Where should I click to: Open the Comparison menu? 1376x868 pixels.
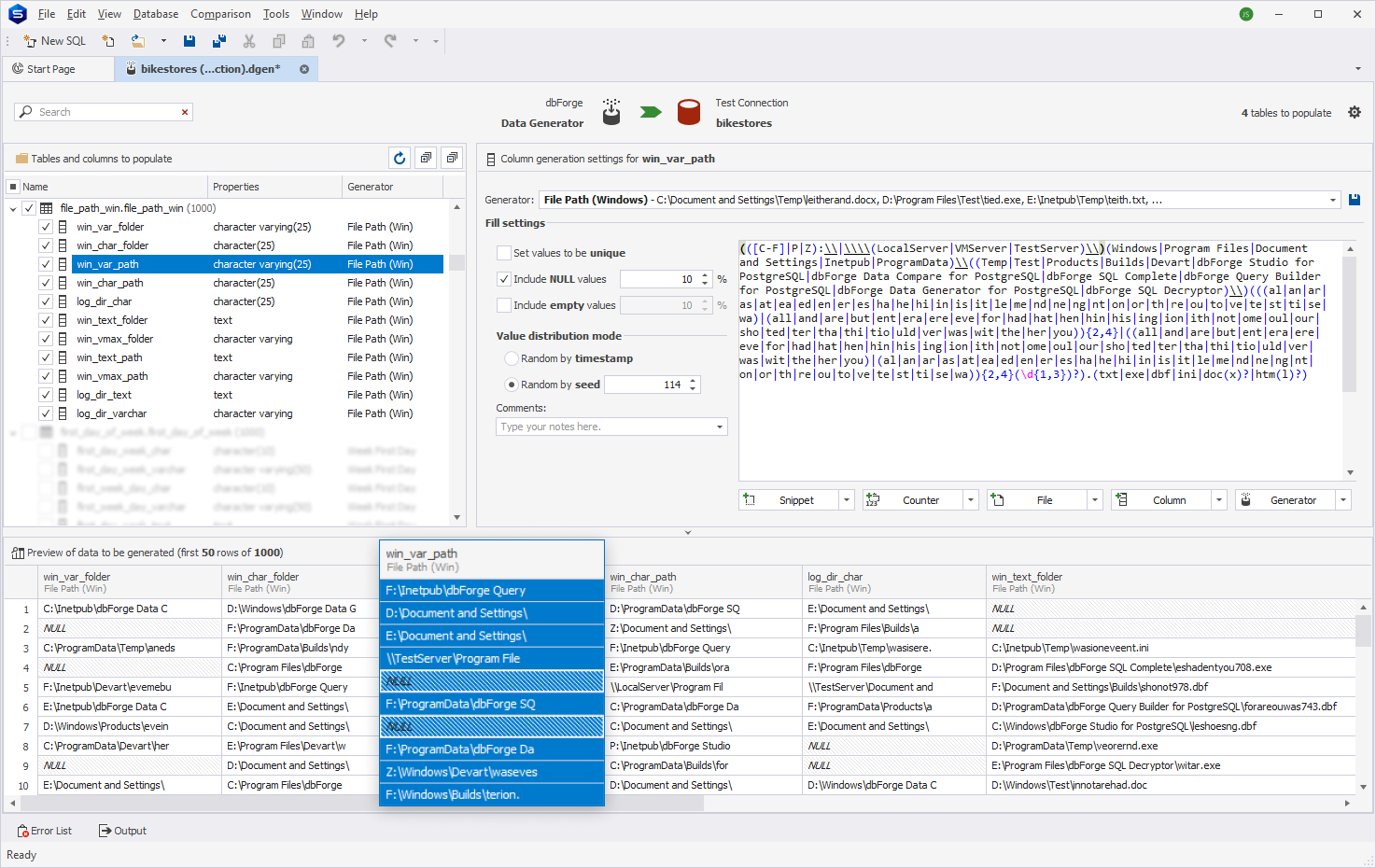tap(220, 14)
